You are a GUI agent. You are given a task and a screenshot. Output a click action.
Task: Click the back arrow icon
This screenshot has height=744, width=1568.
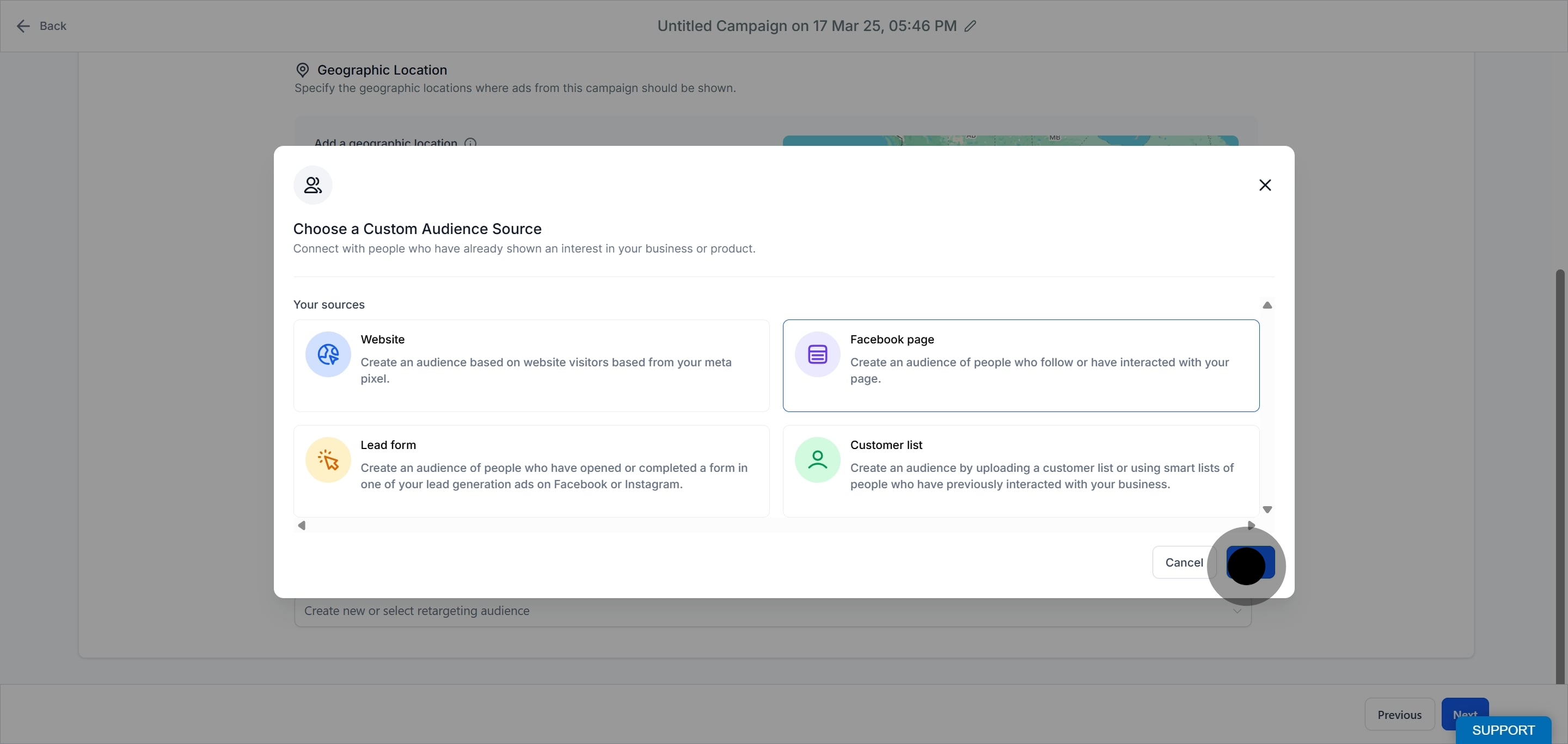tap(23, 26)
